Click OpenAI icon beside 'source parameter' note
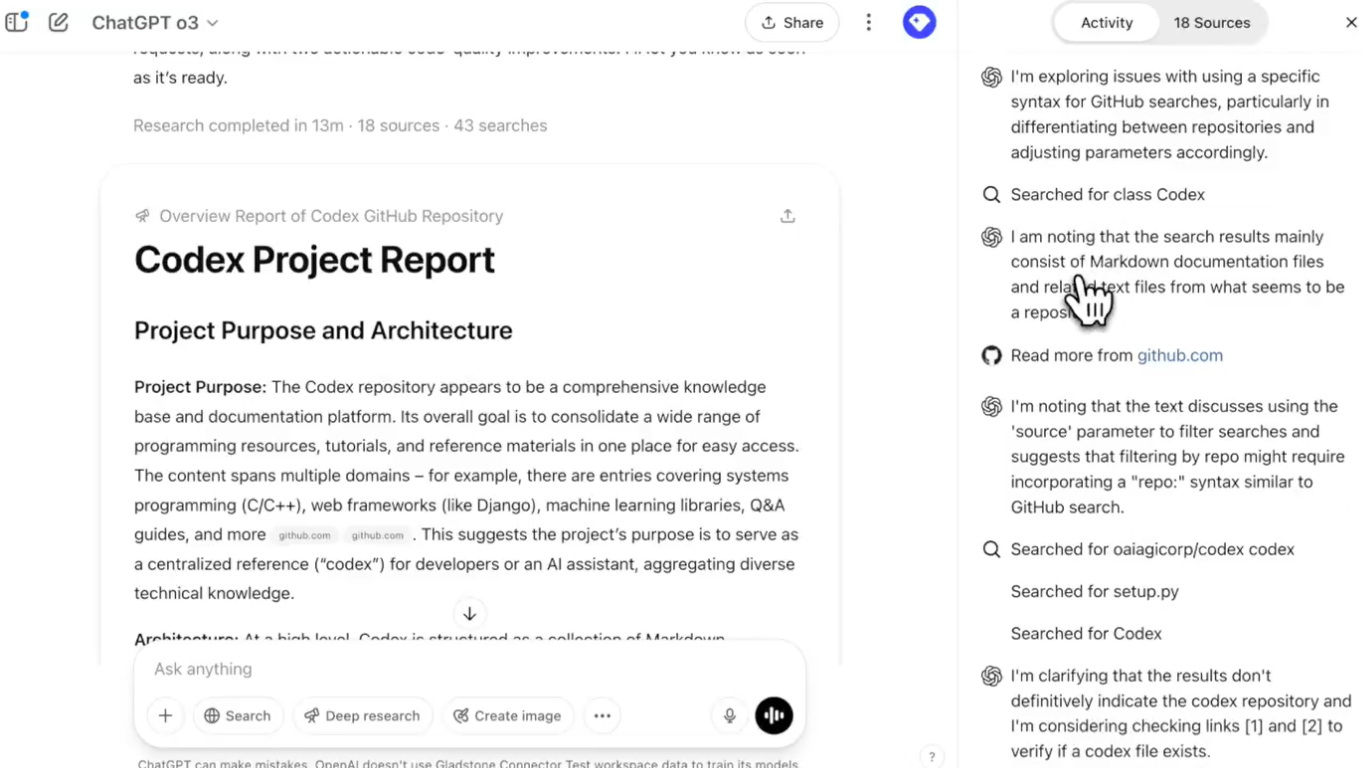 coord(991,406)
